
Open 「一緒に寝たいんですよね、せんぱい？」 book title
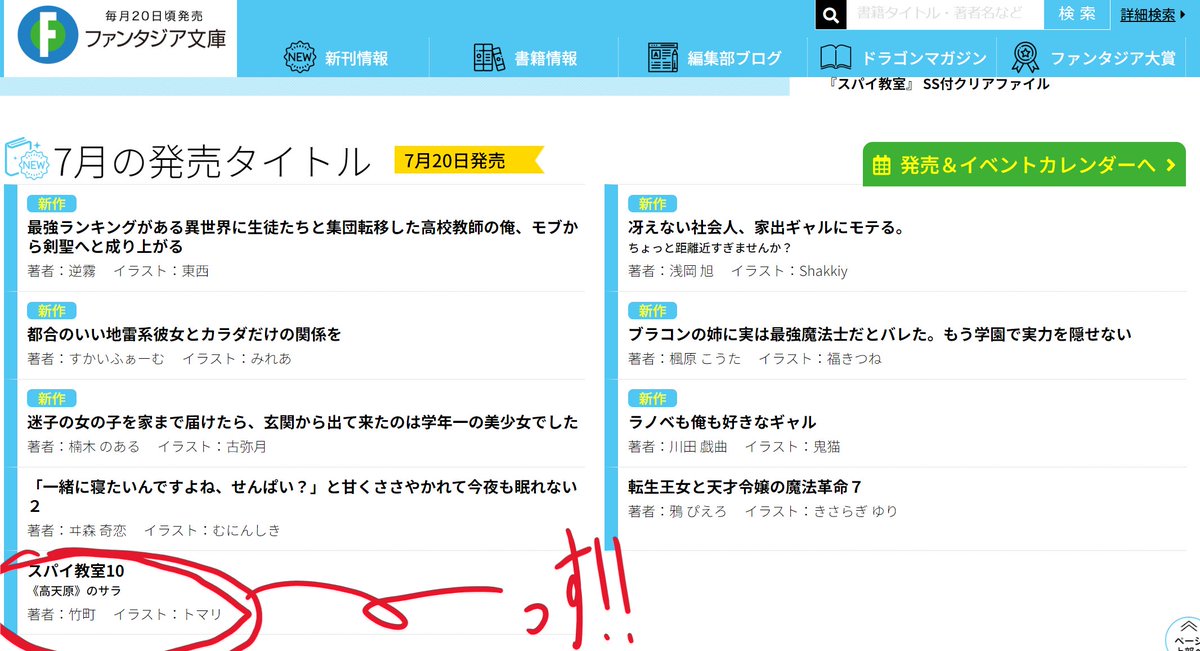click(302, 496)
